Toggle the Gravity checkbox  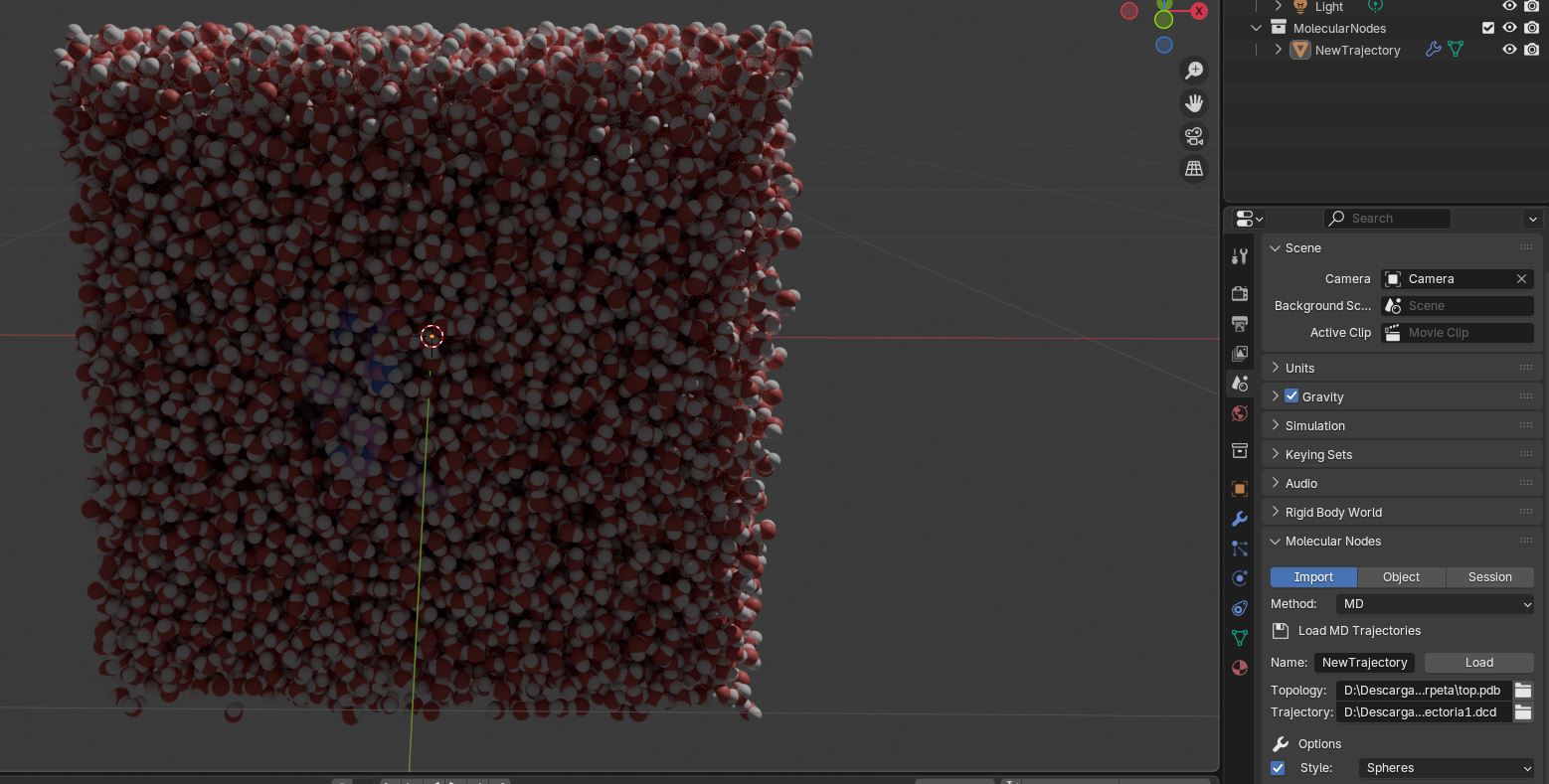click(1291, 396)
